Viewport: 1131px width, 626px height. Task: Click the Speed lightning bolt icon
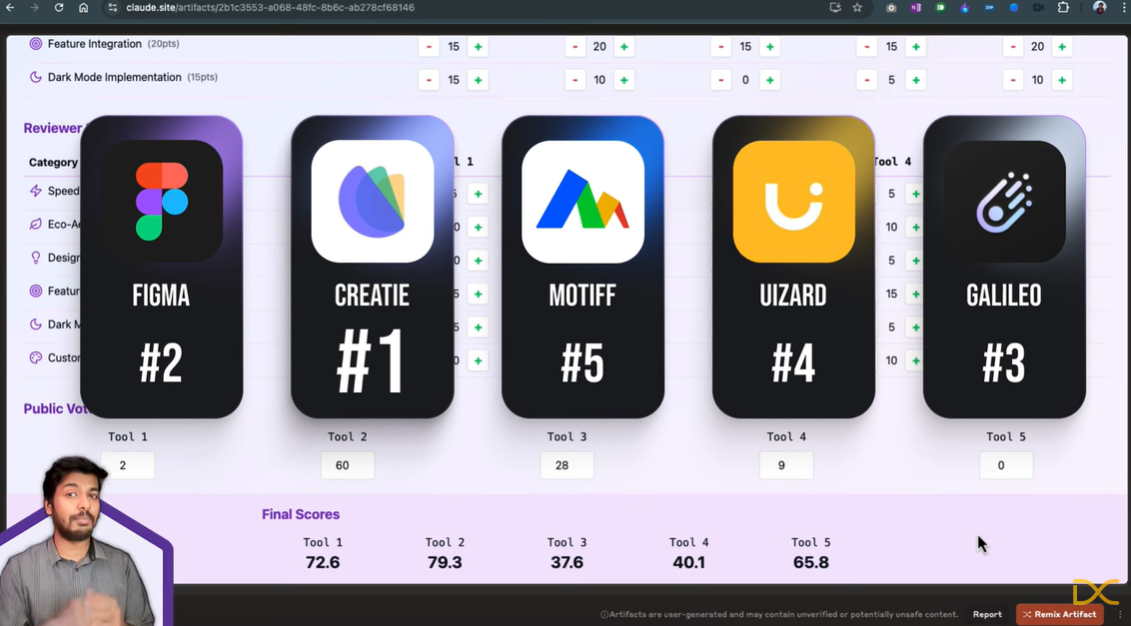(x=35, y=191)
